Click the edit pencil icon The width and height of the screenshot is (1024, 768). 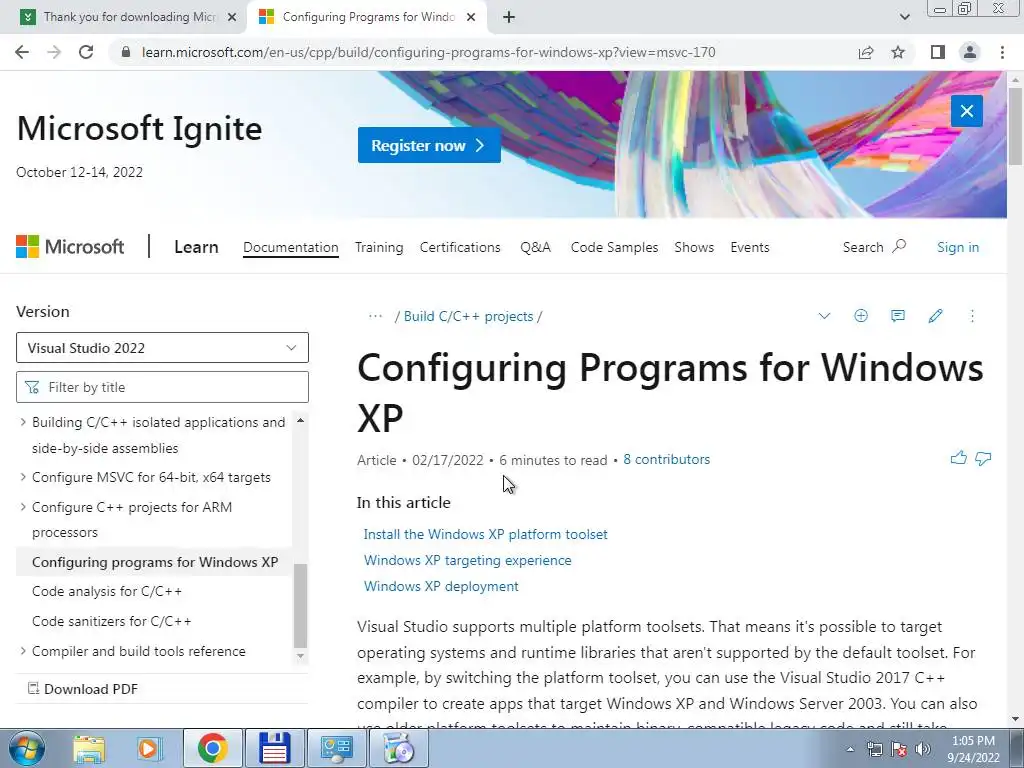(x=935, y=316)
